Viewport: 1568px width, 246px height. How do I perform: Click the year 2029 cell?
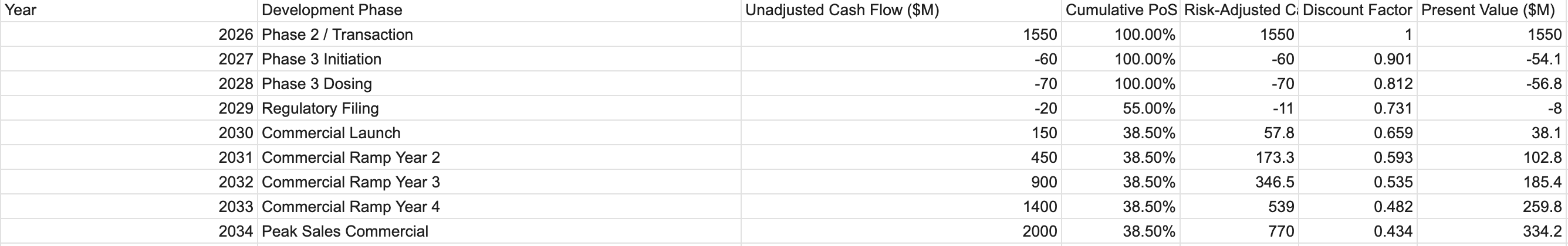pyautogui.click(x=129, y=108)
